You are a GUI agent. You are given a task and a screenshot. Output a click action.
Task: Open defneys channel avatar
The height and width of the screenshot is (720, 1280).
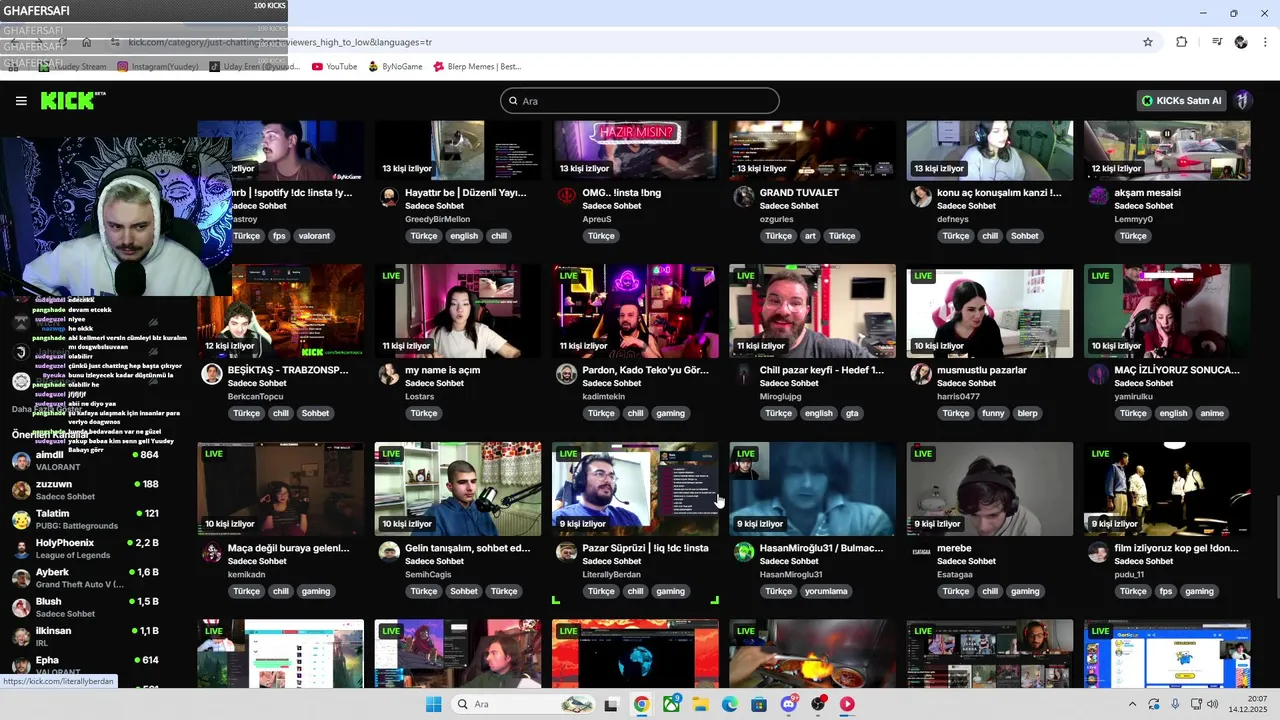(921, 197)
